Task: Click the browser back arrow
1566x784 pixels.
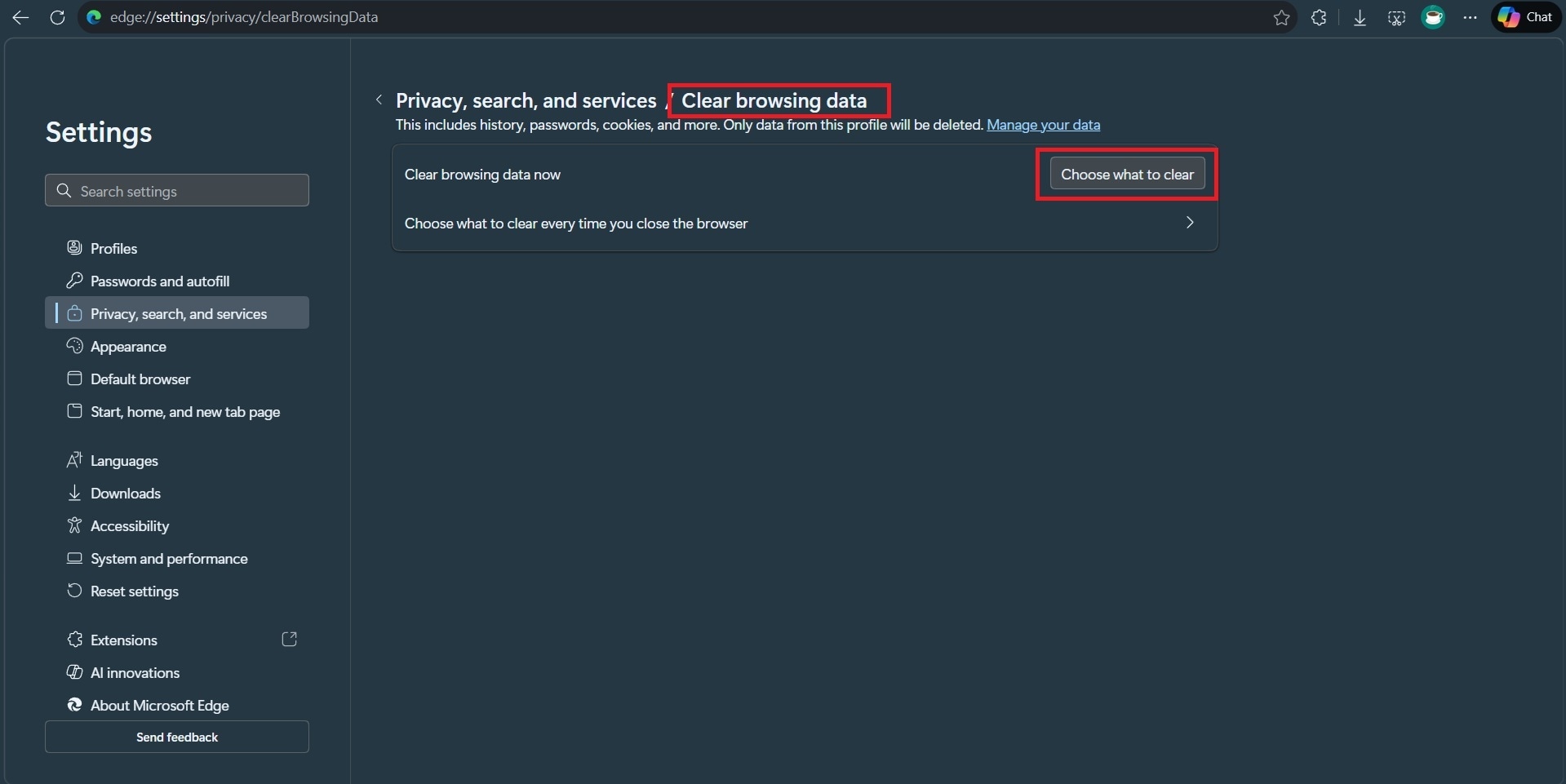Action: tap(21, 17)
